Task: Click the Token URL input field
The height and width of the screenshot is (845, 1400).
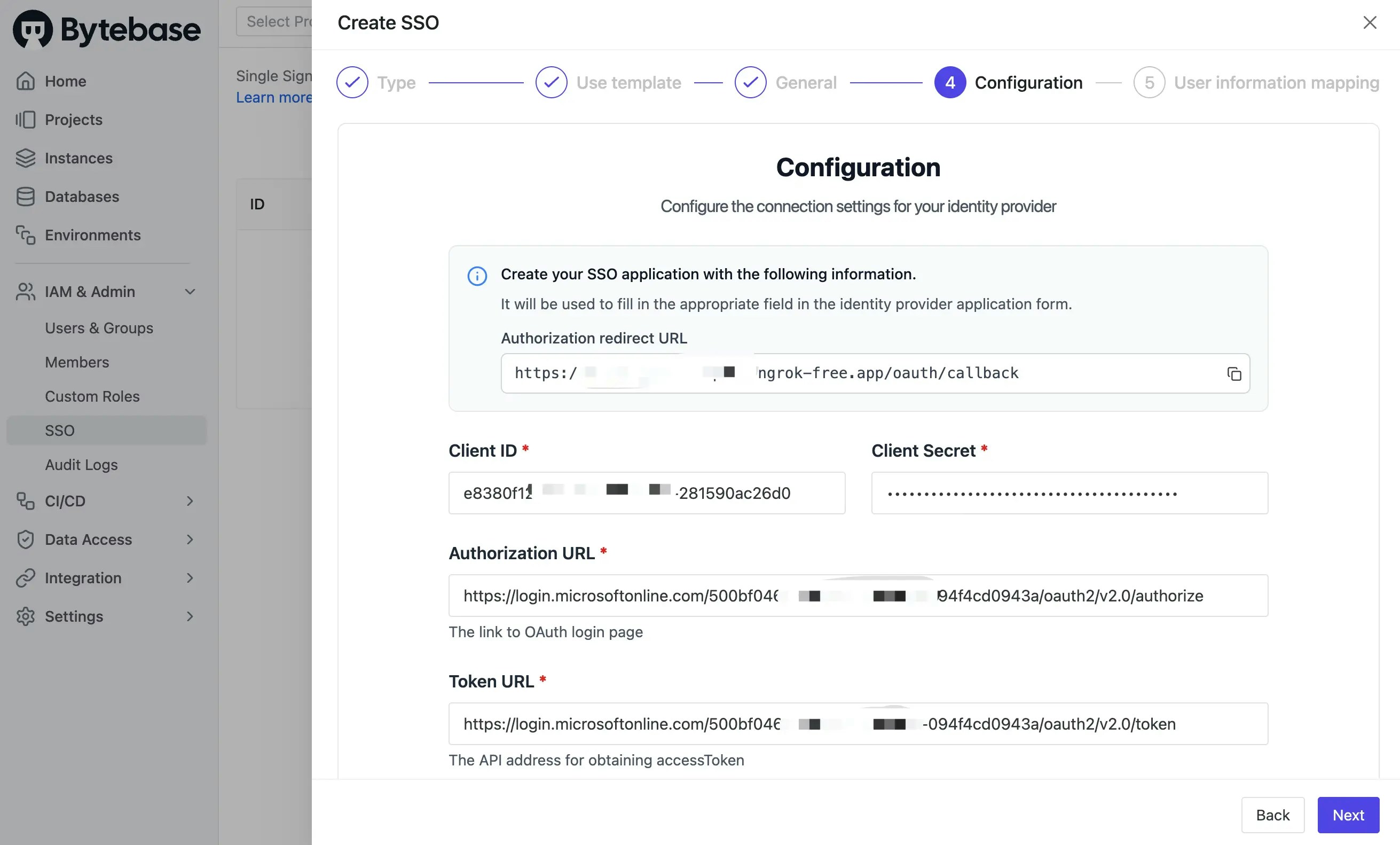Action: [x=858, y=724]
